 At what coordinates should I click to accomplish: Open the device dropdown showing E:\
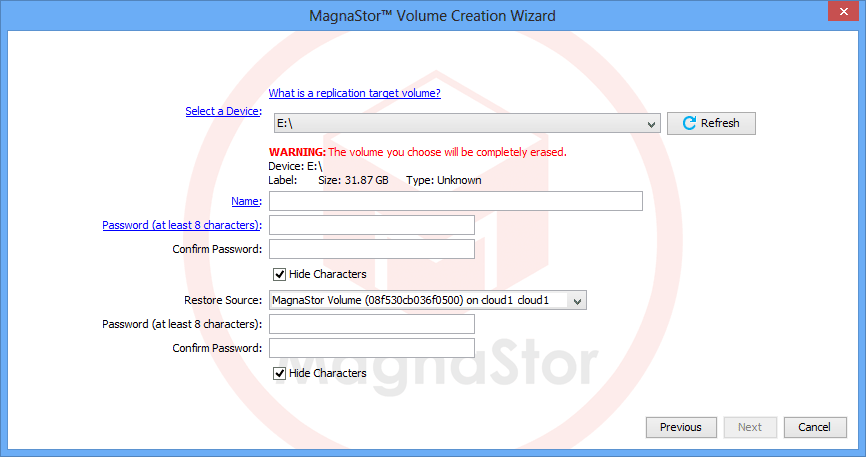[467, 123]
